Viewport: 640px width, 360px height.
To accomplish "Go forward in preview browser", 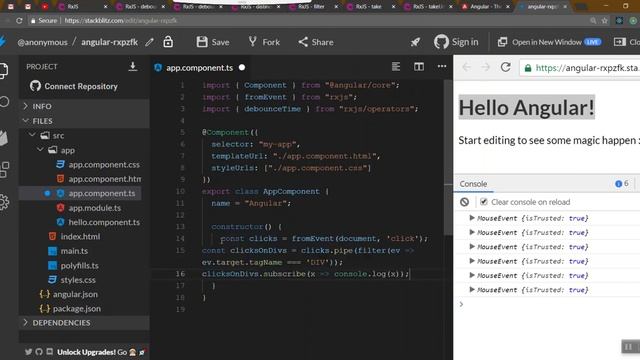I will (485, 67).
